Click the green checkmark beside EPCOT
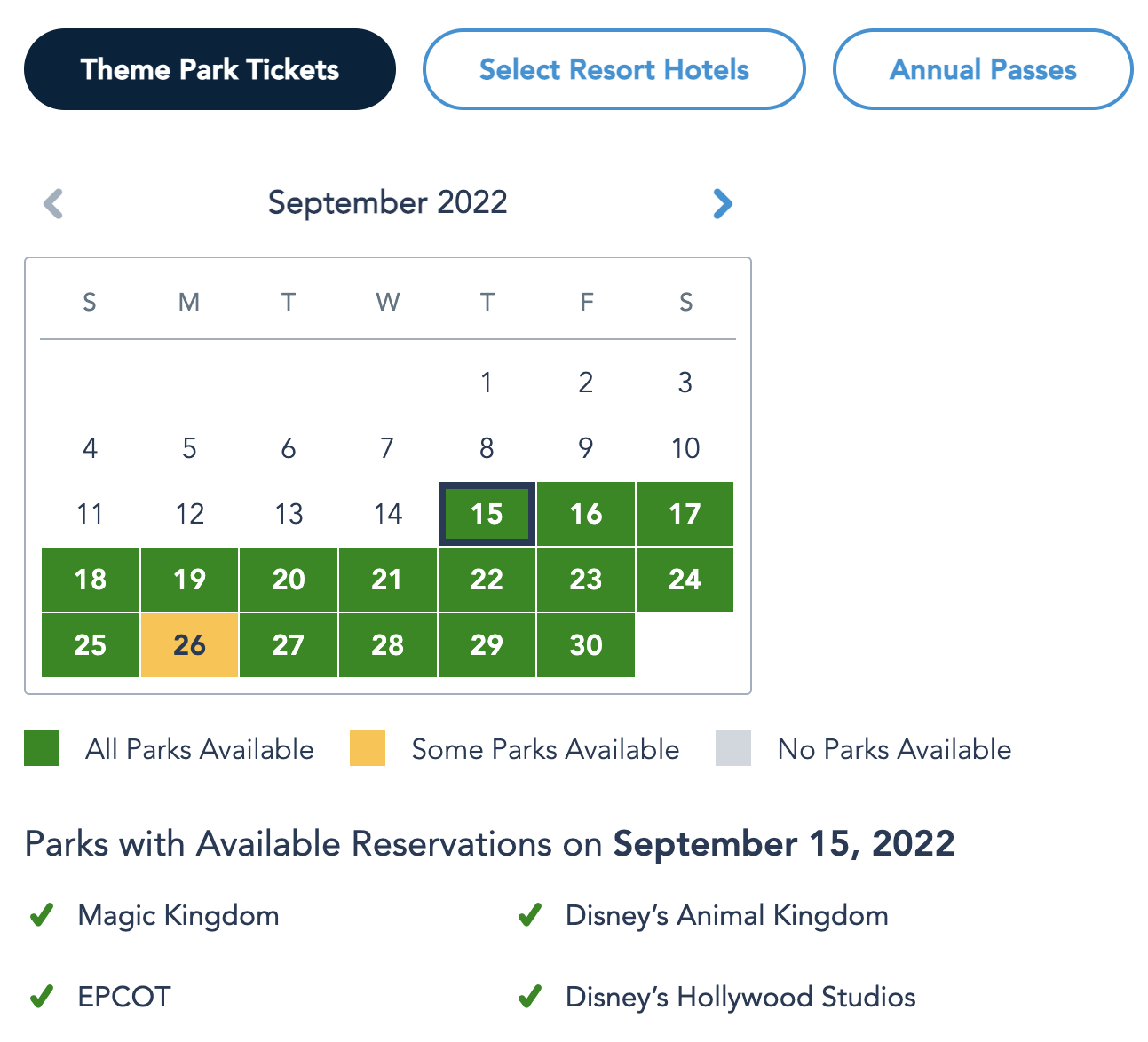Screen dimensions: 1148x1042 (42, 997)
